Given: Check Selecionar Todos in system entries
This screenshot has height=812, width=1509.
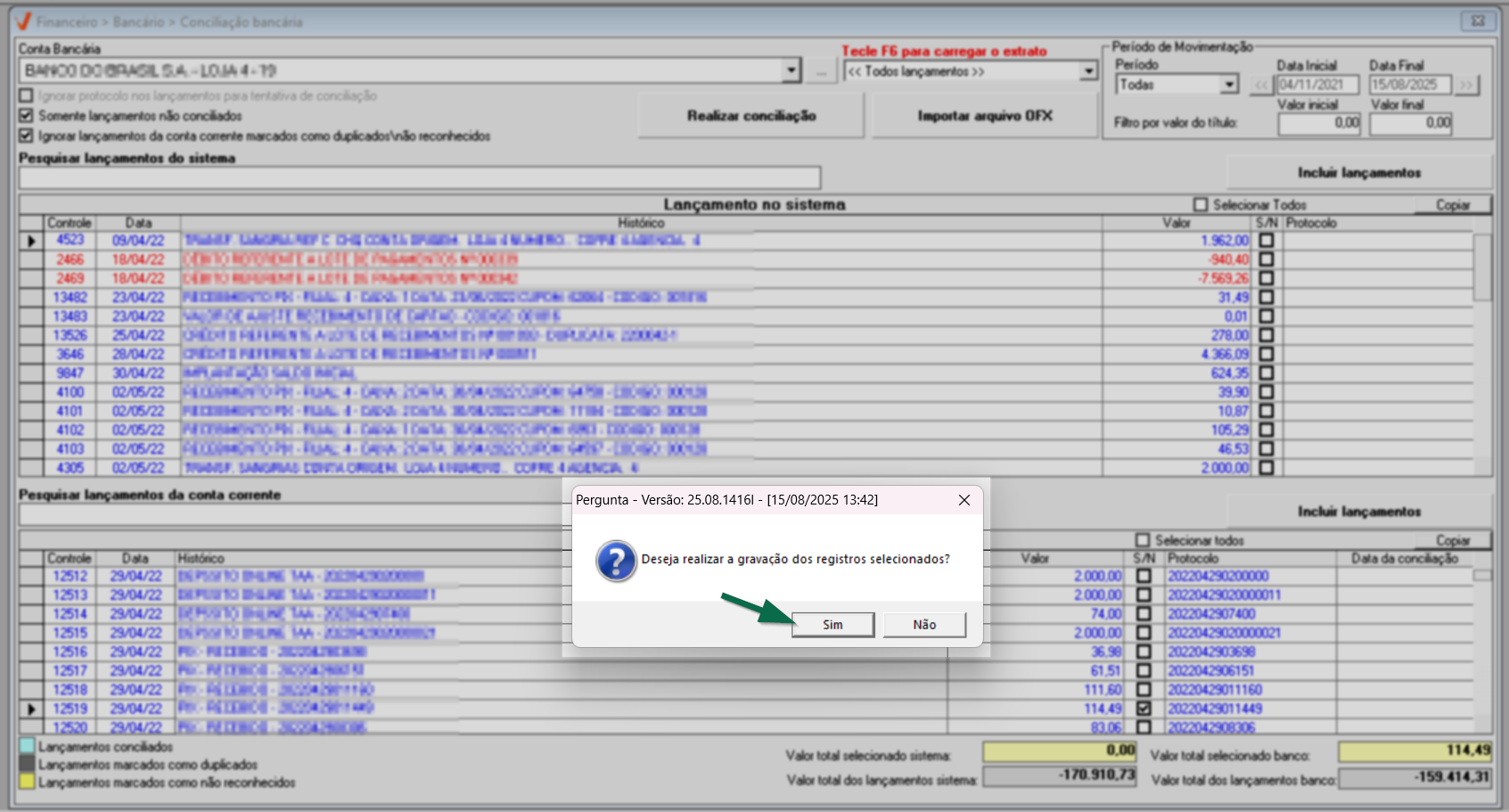Looking at the screenshot, I should tap(1201, 205).
